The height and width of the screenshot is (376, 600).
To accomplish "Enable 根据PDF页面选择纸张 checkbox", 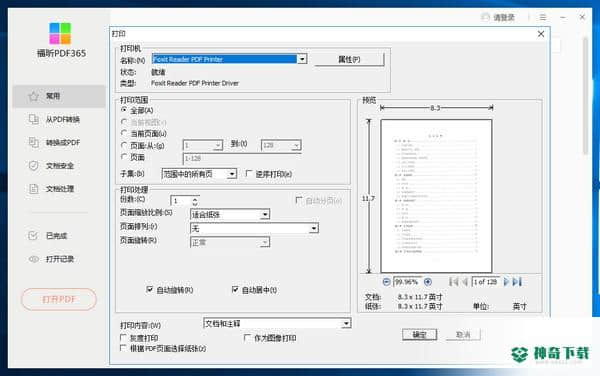I will click(123, 348).
